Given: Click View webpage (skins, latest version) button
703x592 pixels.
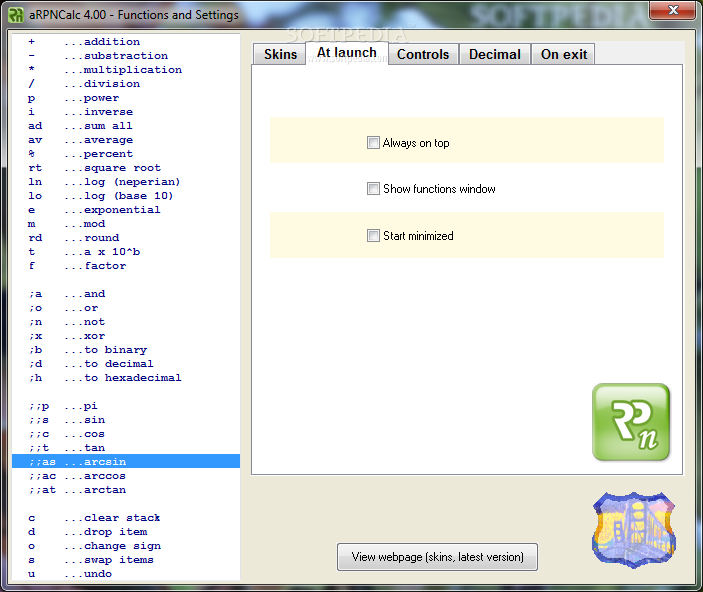Looking at the screenshot, I should coord(437,557).
